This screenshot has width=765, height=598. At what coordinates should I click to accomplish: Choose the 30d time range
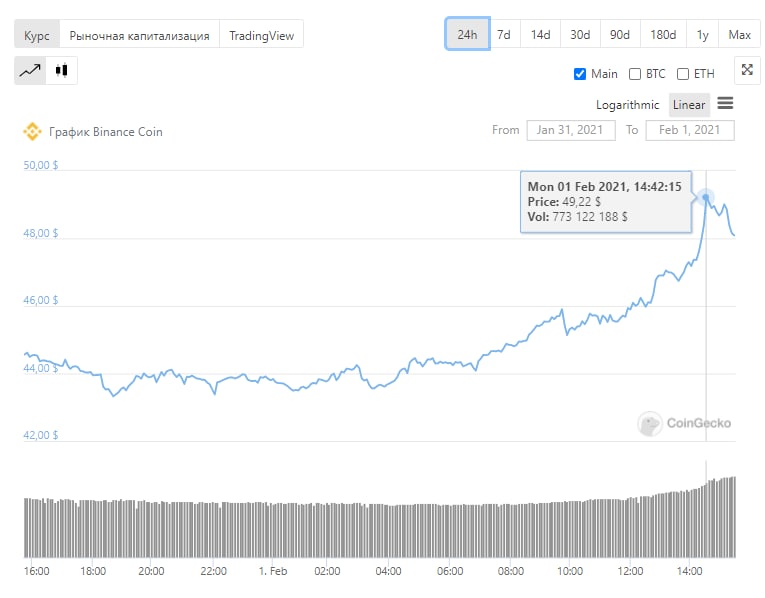[x=581, y=35]
